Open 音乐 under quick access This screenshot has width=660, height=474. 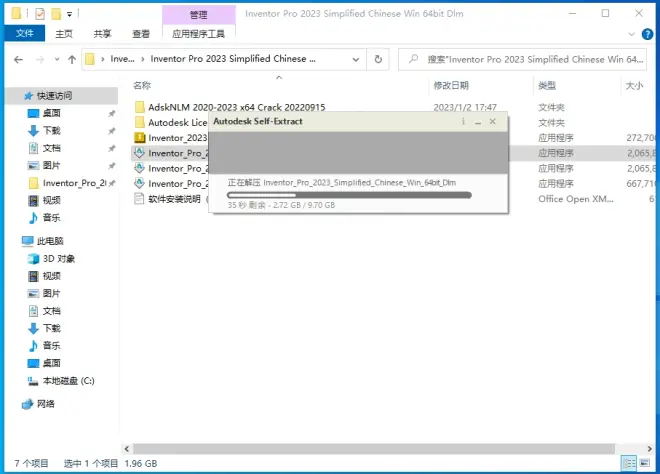point(51,218)
